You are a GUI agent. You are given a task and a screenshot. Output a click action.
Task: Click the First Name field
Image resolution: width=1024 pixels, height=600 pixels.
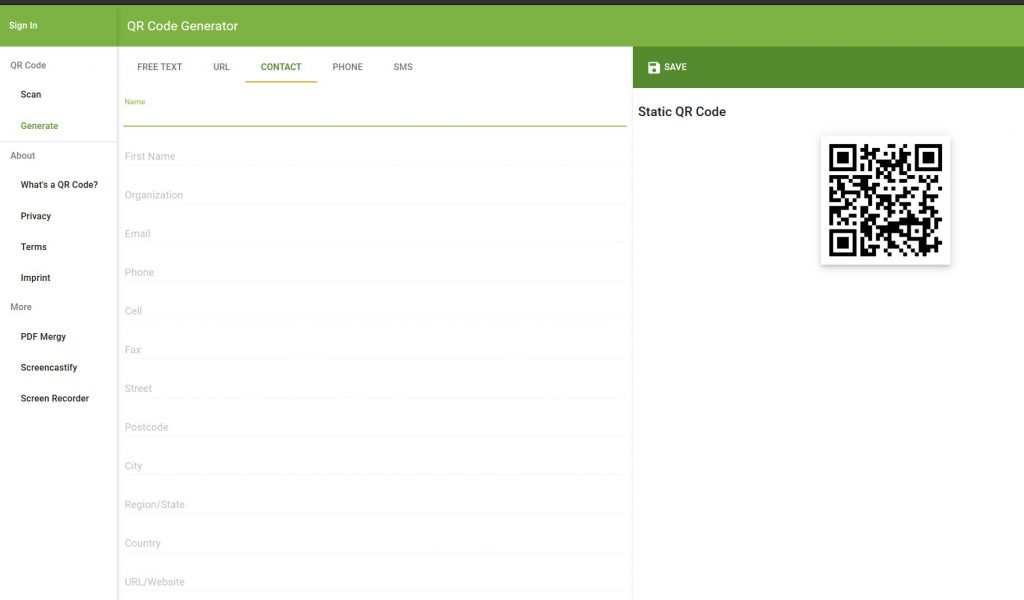pos(375,157)
